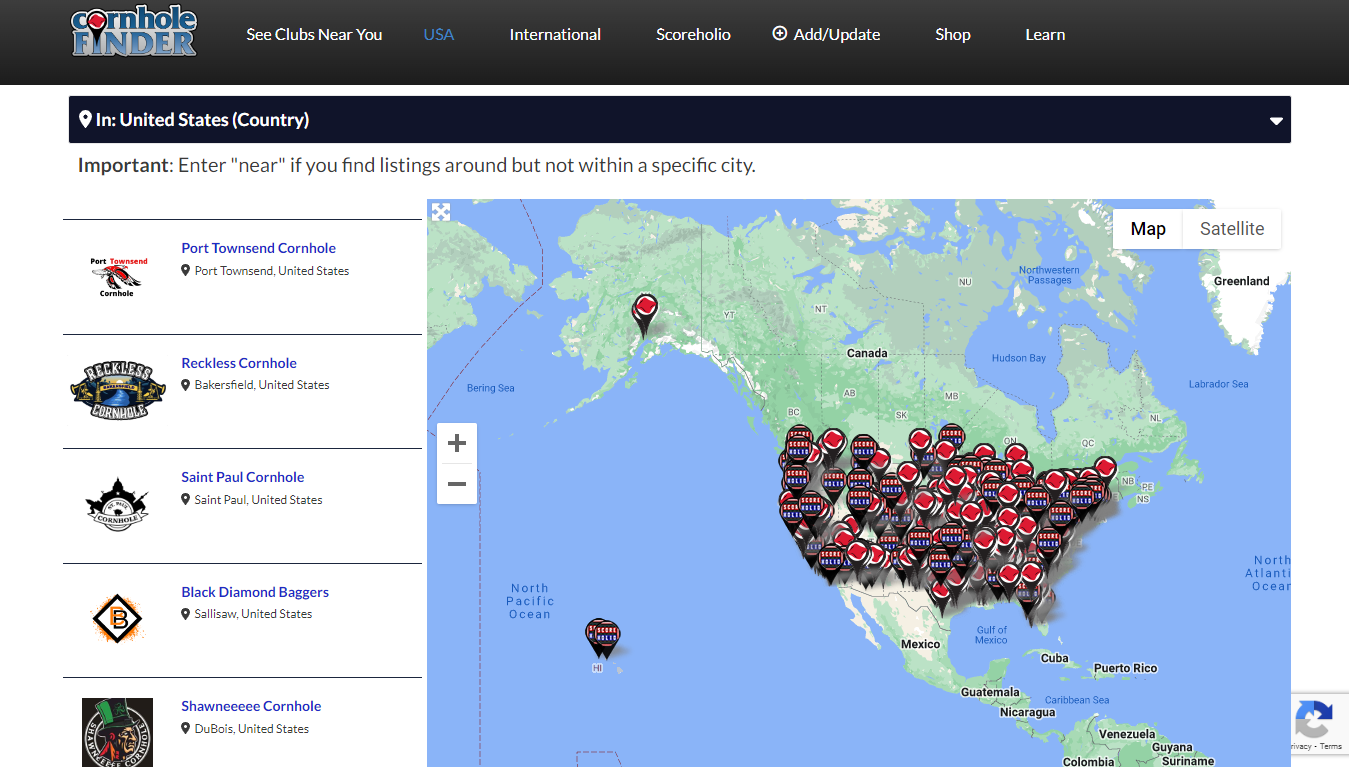Expand the 'In: United States (Country)' bar

point(202,120)
